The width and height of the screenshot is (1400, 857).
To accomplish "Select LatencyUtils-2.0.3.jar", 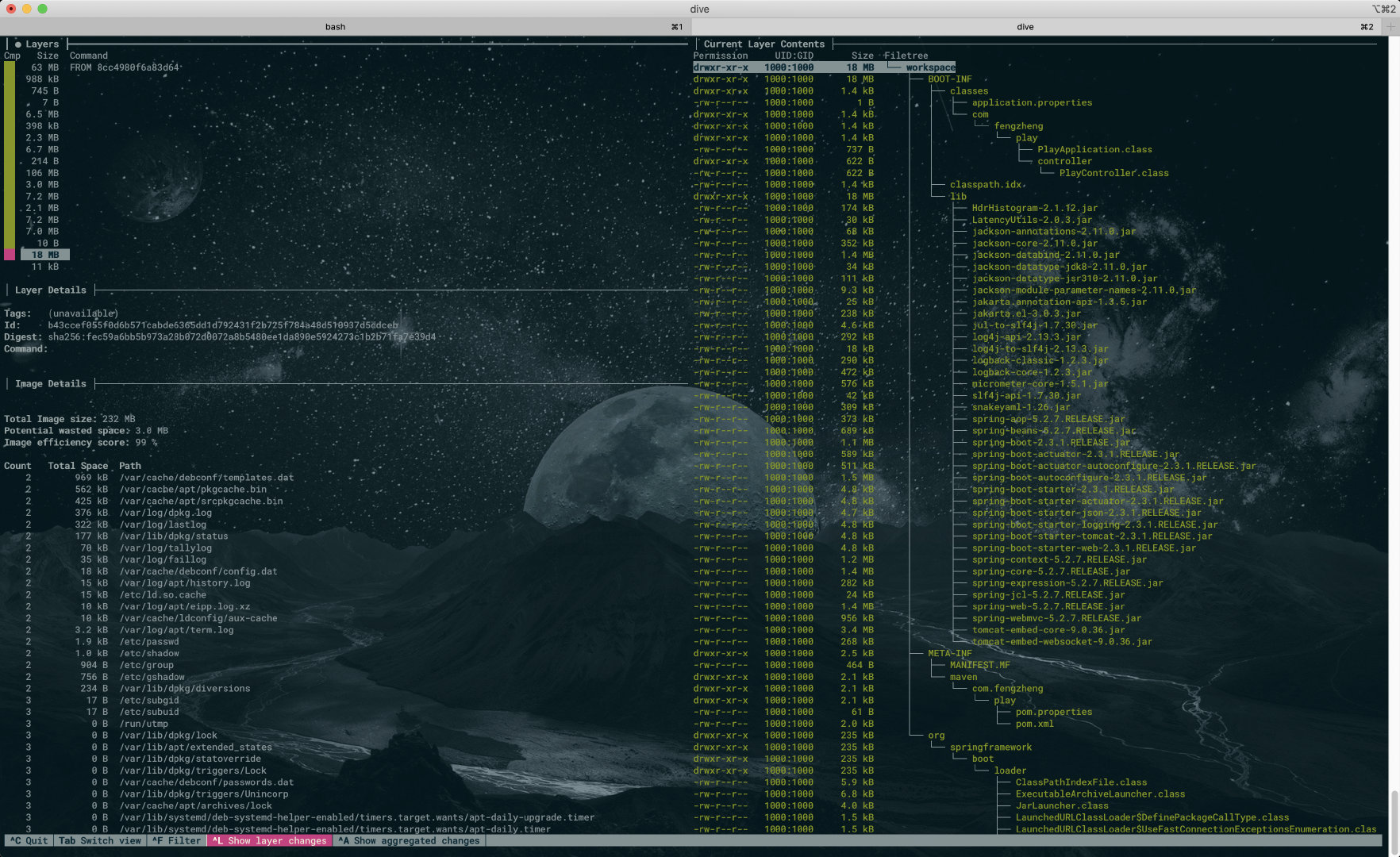I will pos(1032,220).
